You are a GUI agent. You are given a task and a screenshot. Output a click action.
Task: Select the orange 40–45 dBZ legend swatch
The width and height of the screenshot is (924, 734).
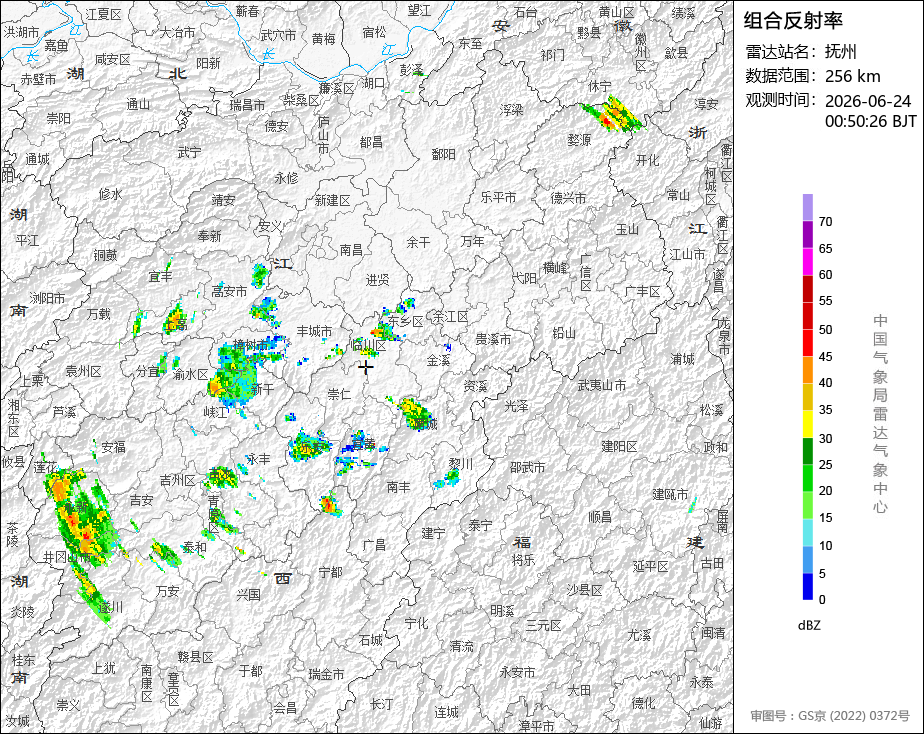807,370
